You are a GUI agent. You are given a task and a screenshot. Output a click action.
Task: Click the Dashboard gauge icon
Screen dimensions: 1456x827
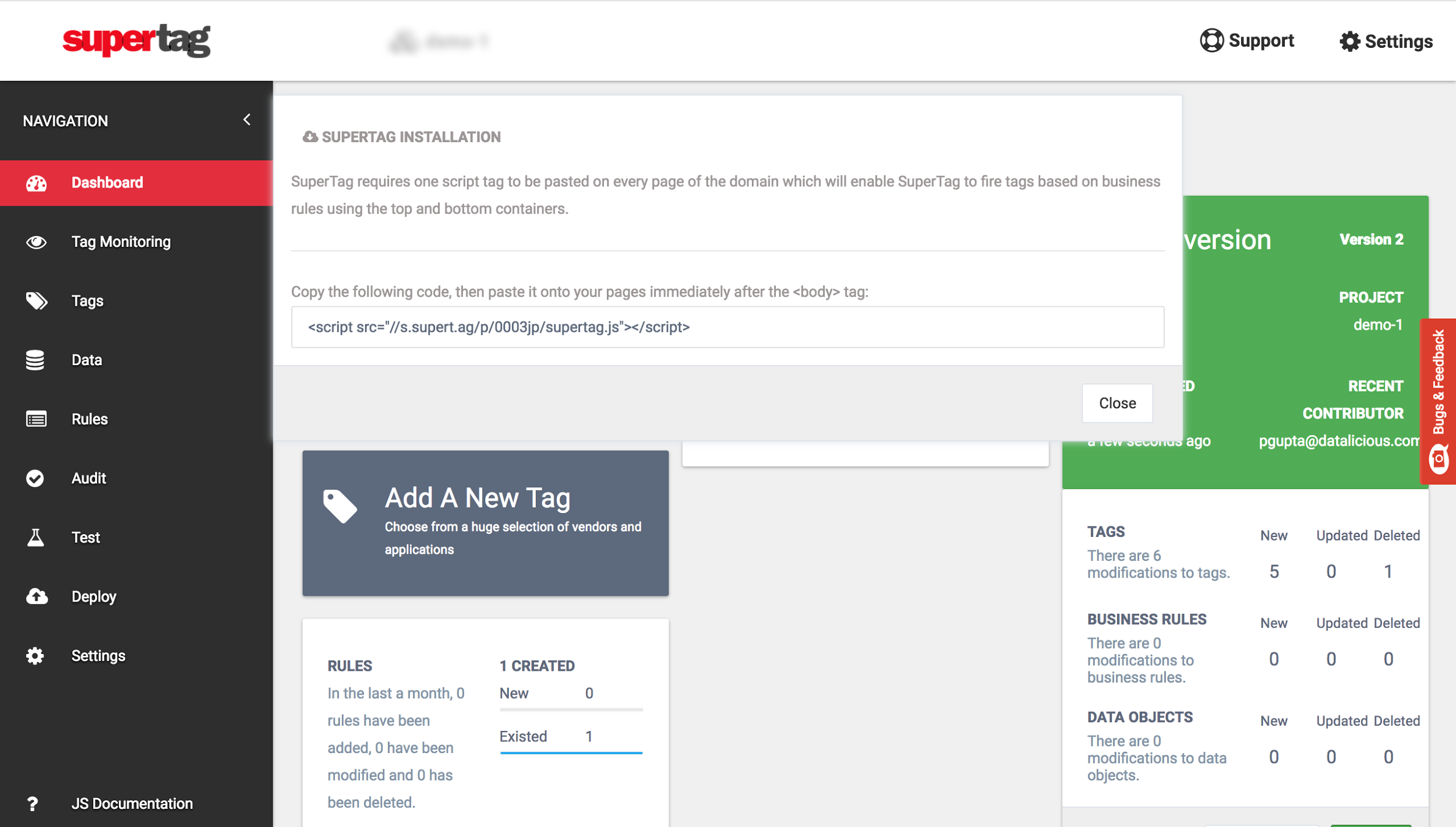tap(36, 183)
